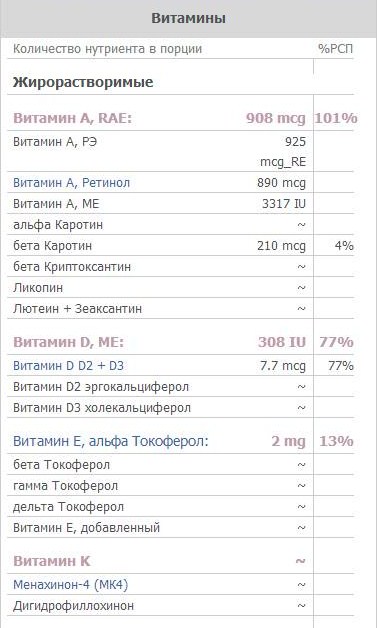Open the Витамин A, Ретинол link
This screenshot has height=628, width=377.
[71, 183]
